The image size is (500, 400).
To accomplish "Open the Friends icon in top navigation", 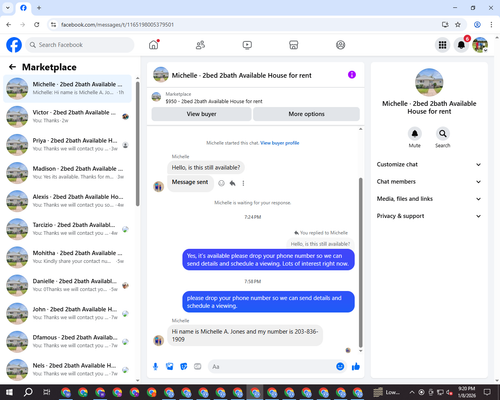I will point(200,45).
